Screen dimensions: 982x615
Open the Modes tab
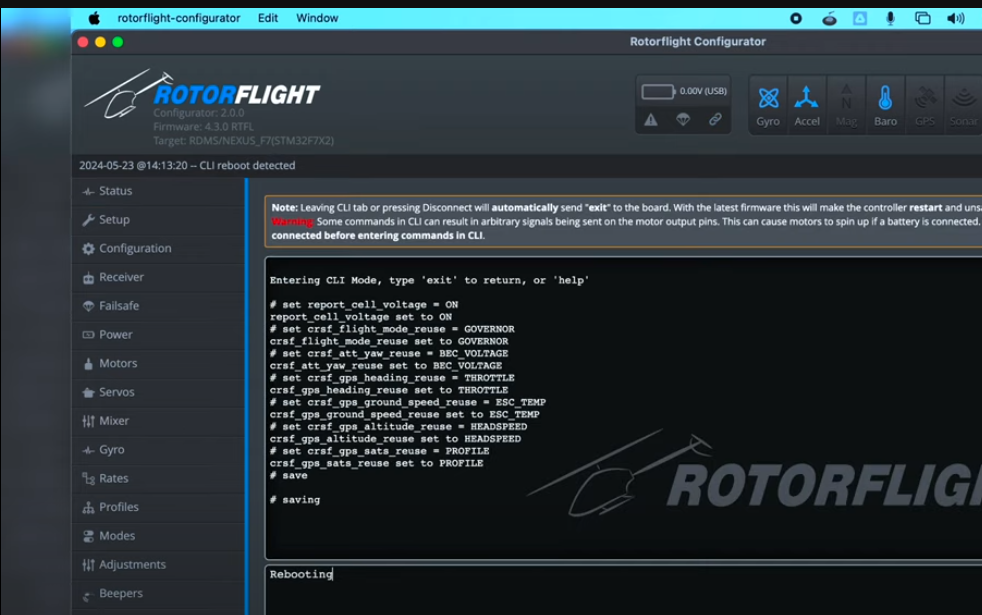(x=158, y=537)
